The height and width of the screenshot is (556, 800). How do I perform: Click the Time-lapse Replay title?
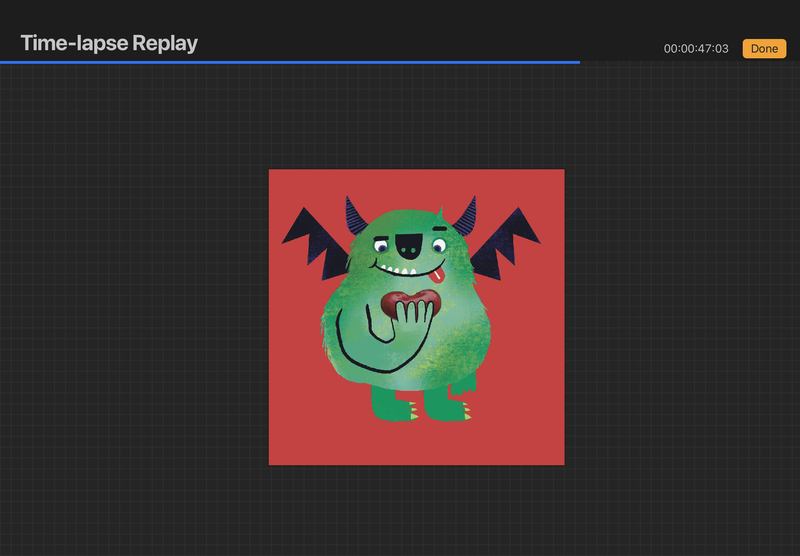(109, 43)
